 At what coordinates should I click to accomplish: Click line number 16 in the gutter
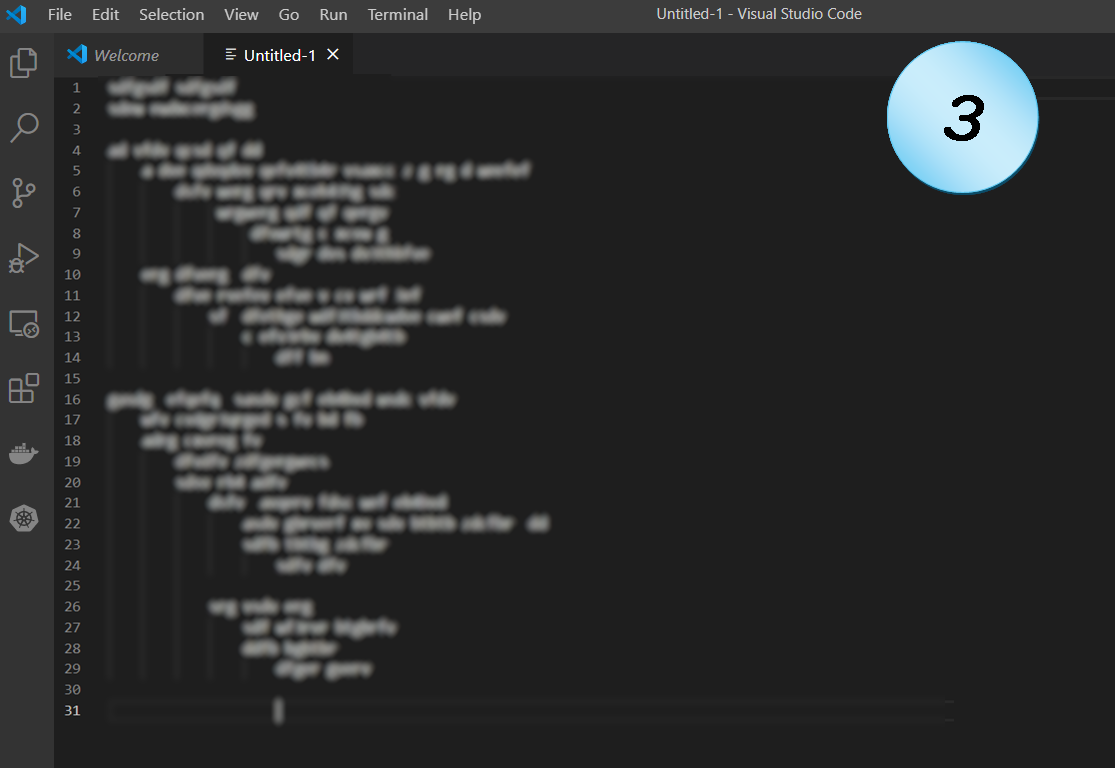(x=73, y=399)
